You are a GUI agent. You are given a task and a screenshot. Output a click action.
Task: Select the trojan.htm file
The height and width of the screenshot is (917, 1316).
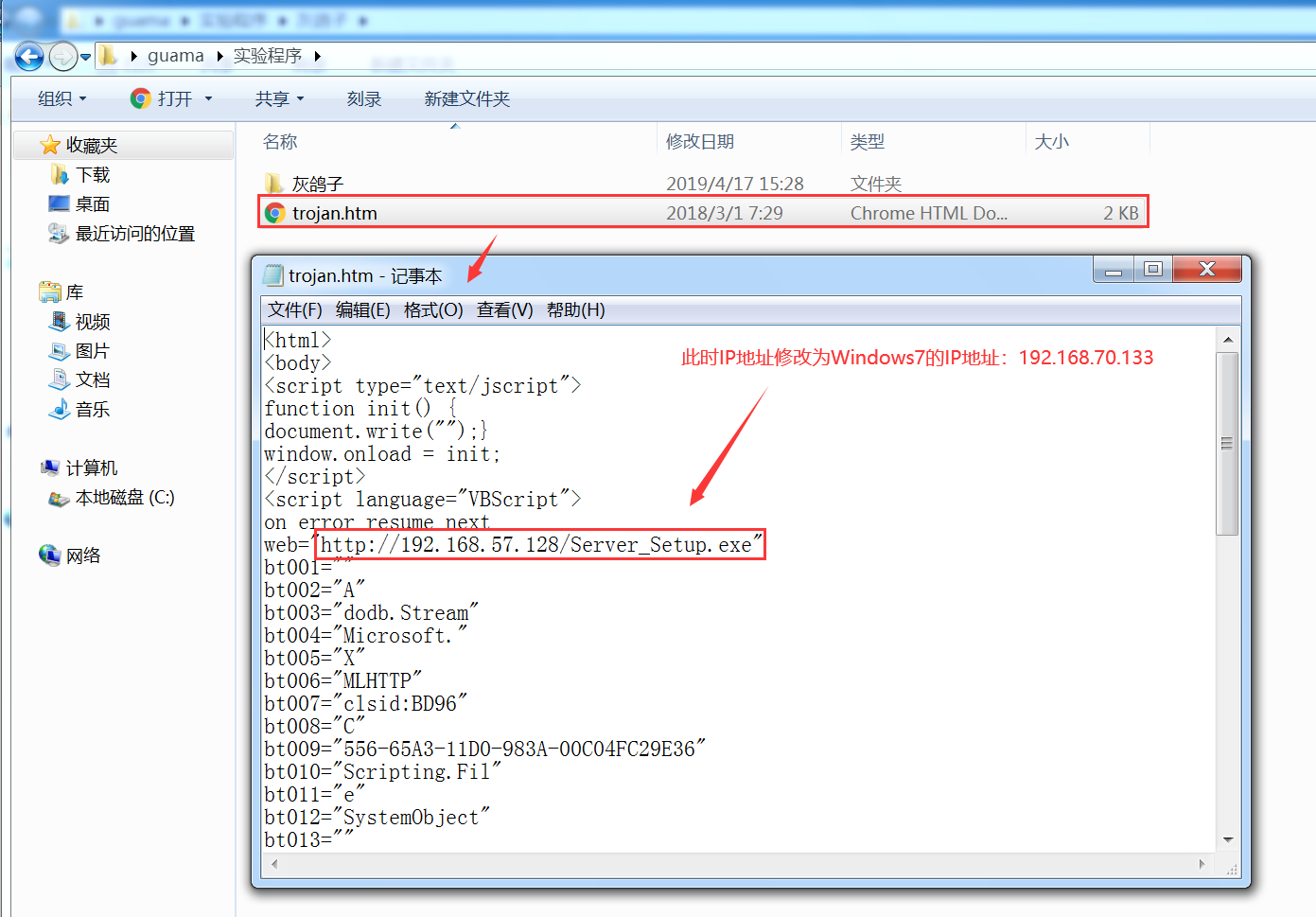tap(703, 213)
